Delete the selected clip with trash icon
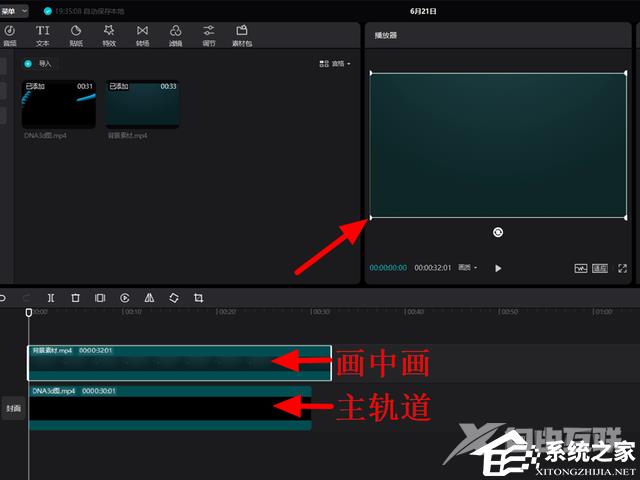 (x=75, y=298)
